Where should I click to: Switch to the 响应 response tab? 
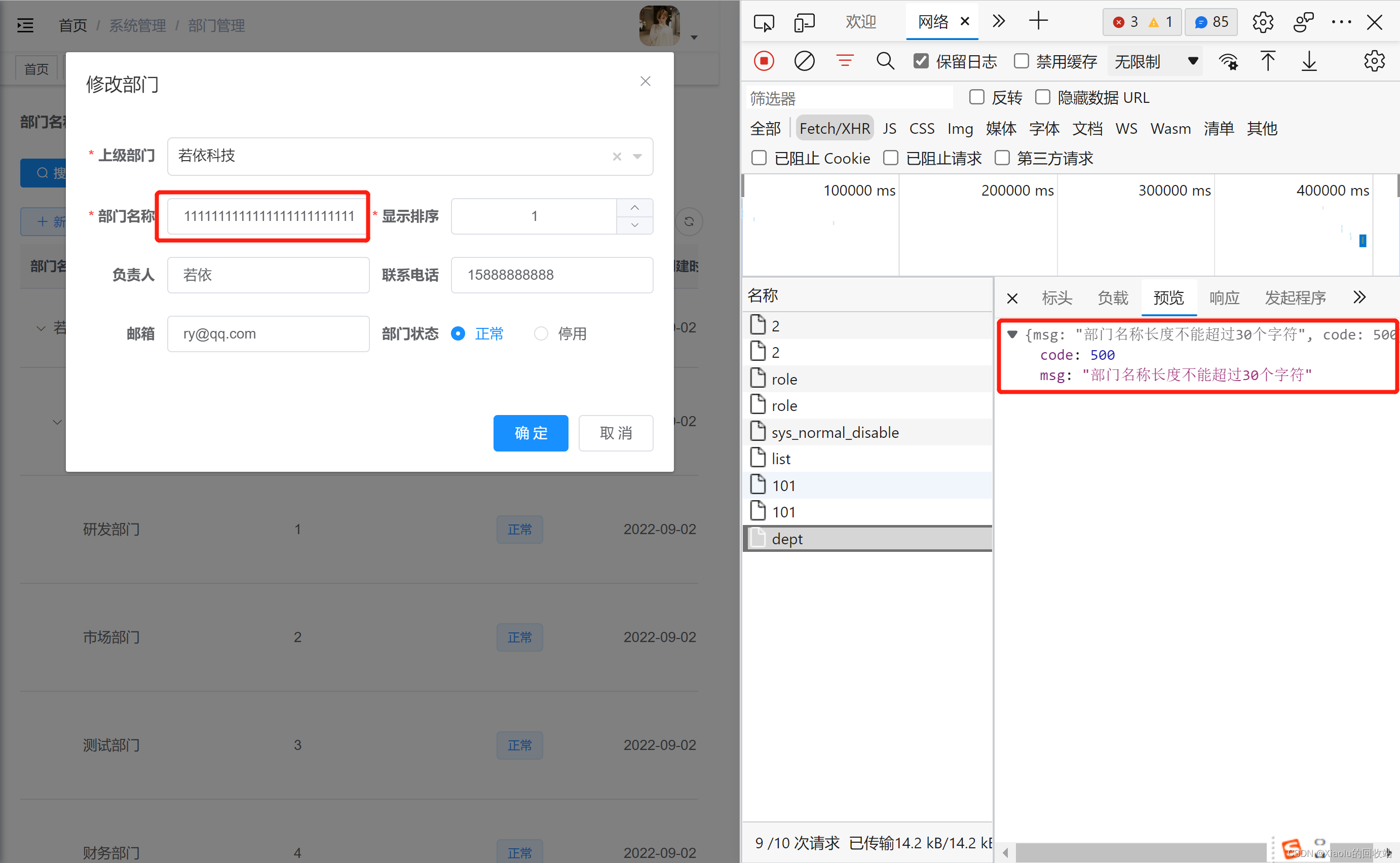[1224, 297]
